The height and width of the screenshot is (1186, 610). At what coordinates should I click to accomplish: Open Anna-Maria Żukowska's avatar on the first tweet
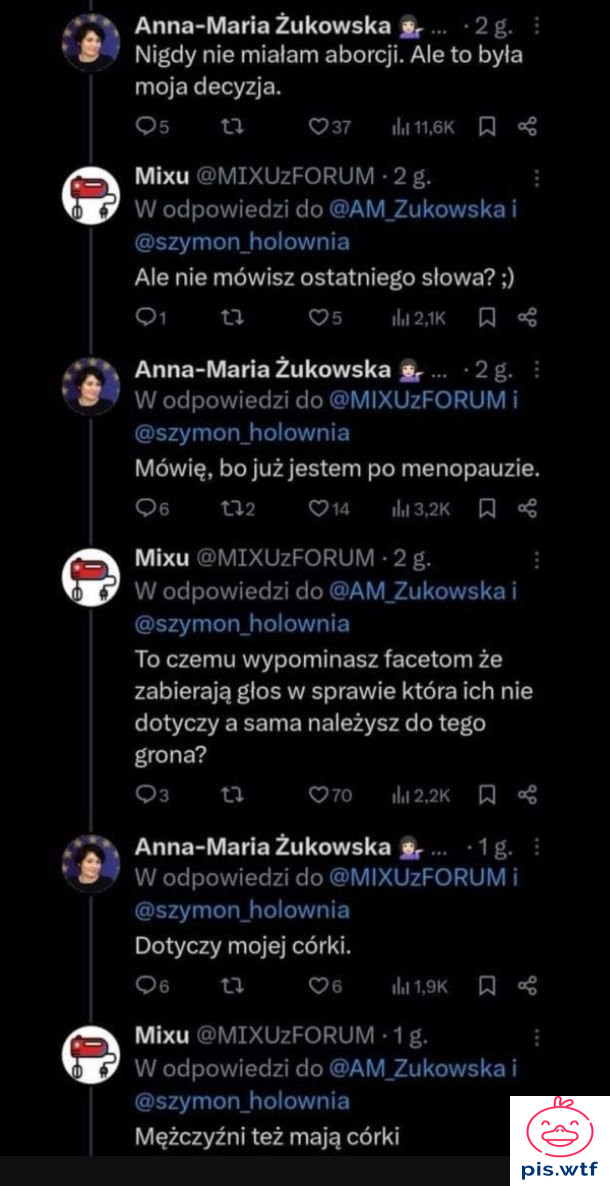(92, 47)
